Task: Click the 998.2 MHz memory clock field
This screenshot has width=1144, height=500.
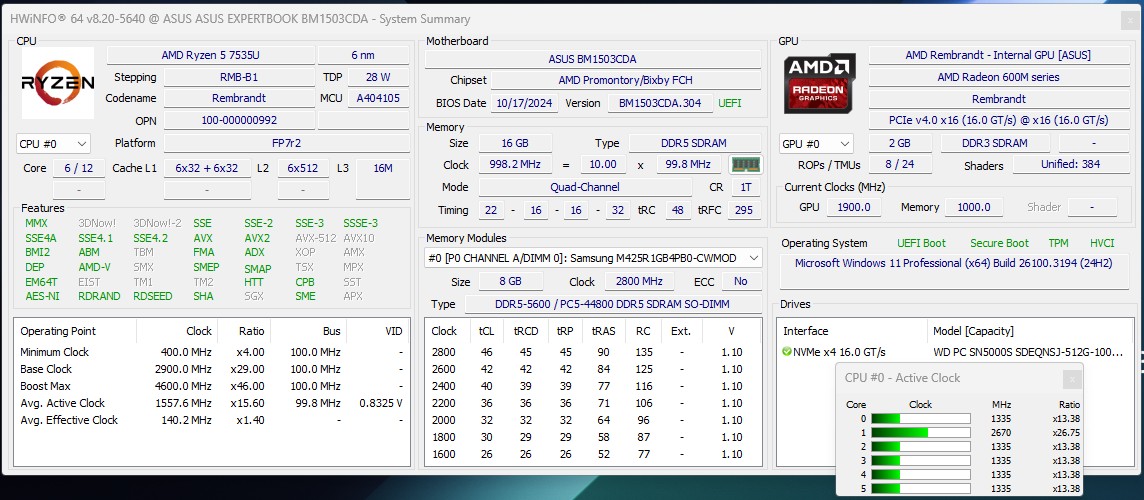Action: click(x=515, y=165)
